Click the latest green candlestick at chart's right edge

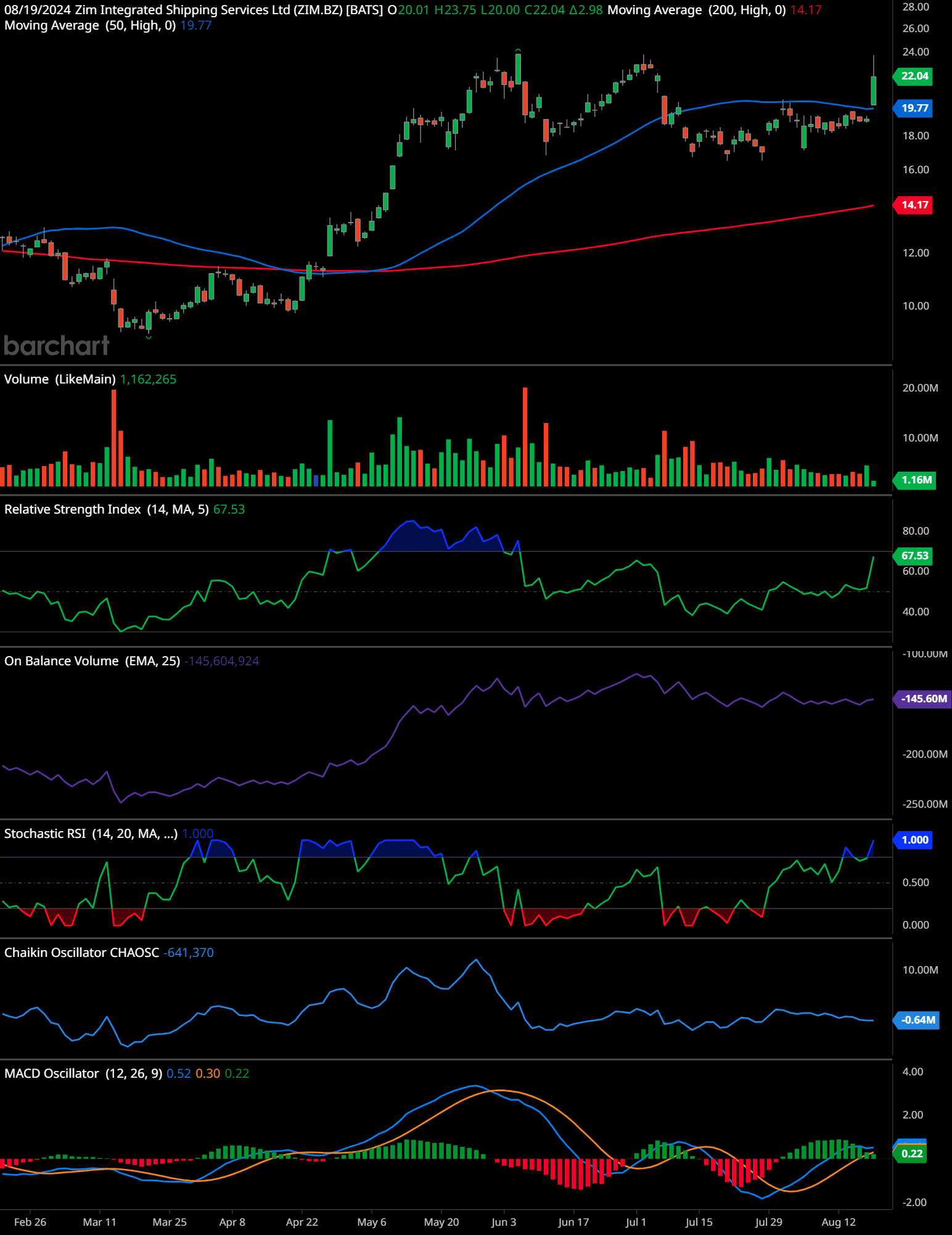tap(874, 91)
